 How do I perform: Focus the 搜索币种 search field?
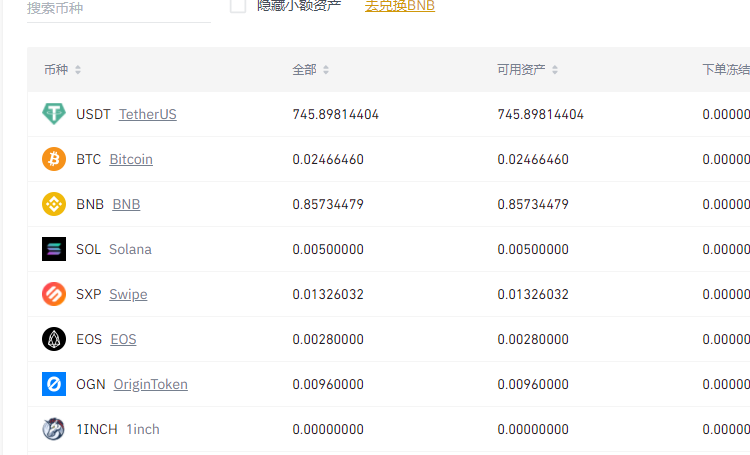tap(119, 9)
